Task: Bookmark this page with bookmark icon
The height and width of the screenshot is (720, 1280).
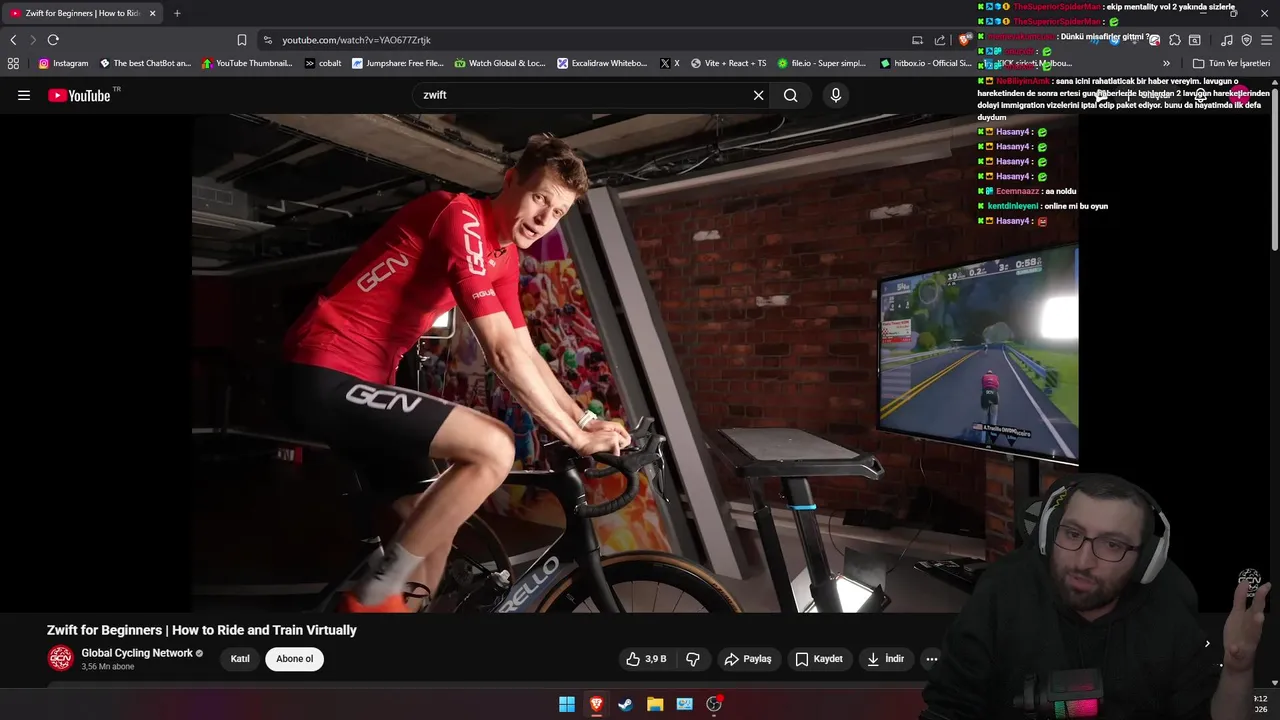Action: (242, 40)
